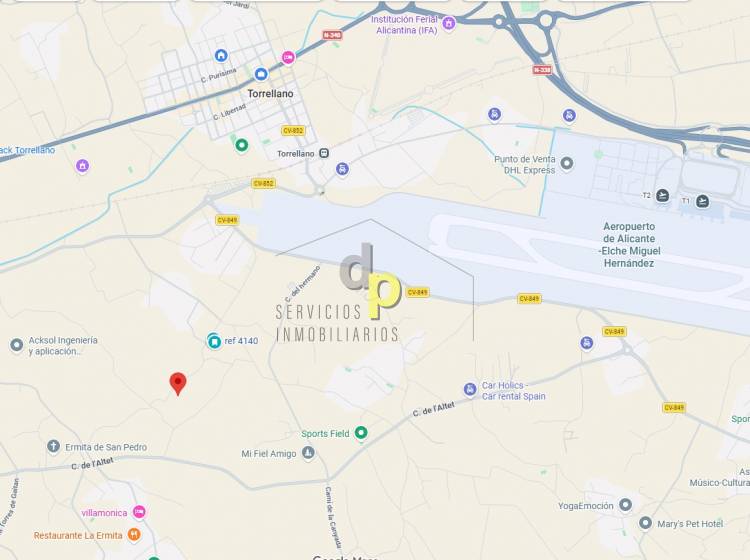The height and width of the screenshot is (560, 750).
Task: Select the T1 airport terminal icon
Action: pyautogui.click(x=702, y=201)
